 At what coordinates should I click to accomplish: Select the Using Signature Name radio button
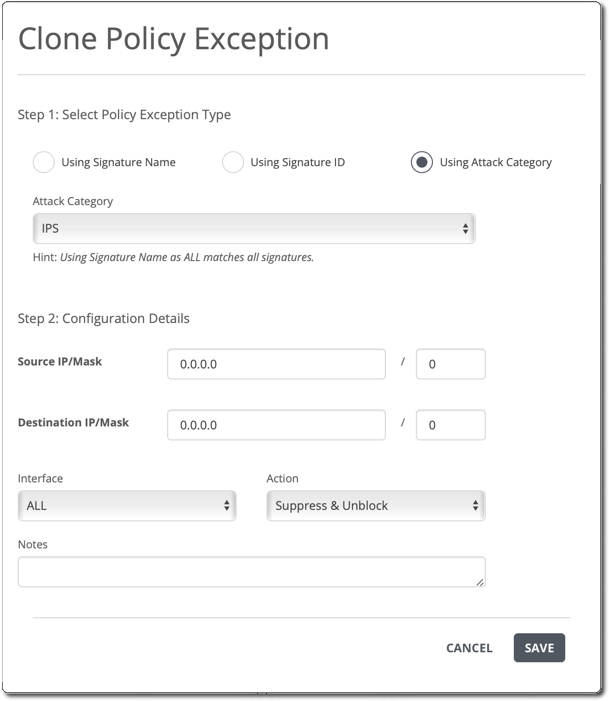click(x=44, y=162)
